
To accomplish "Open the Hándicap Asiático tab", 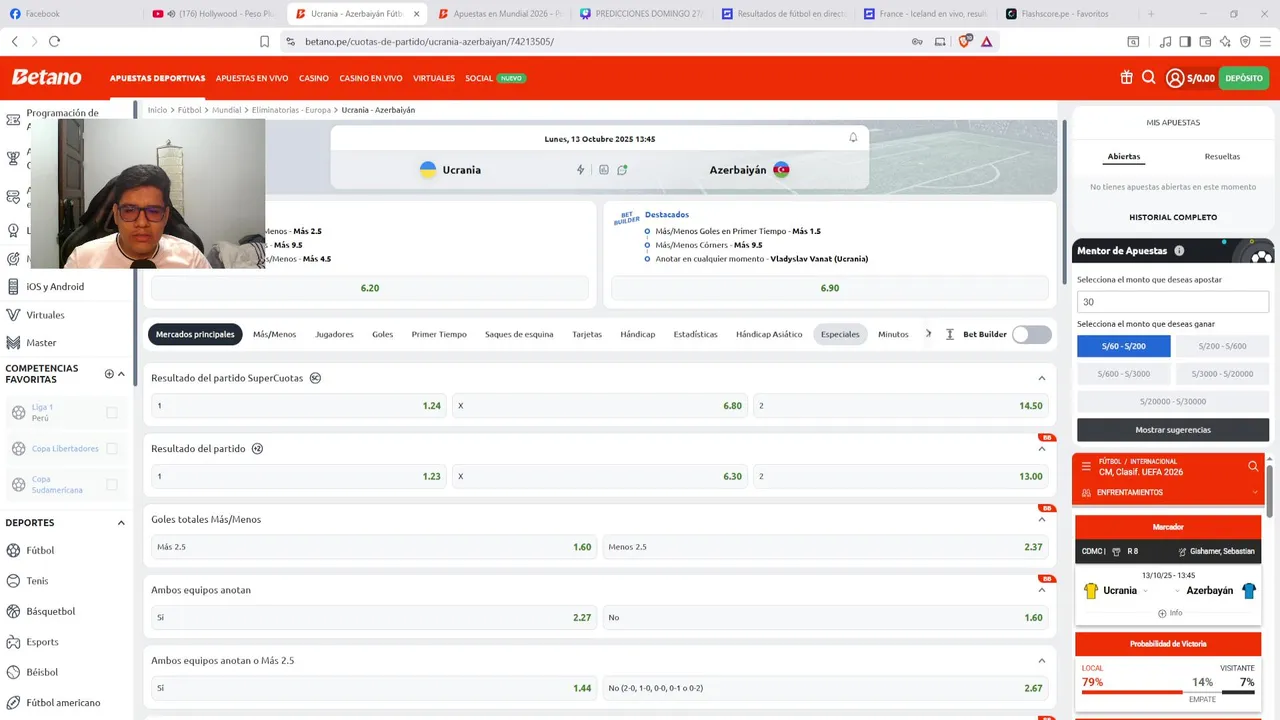I will click(x=769, y=334).
